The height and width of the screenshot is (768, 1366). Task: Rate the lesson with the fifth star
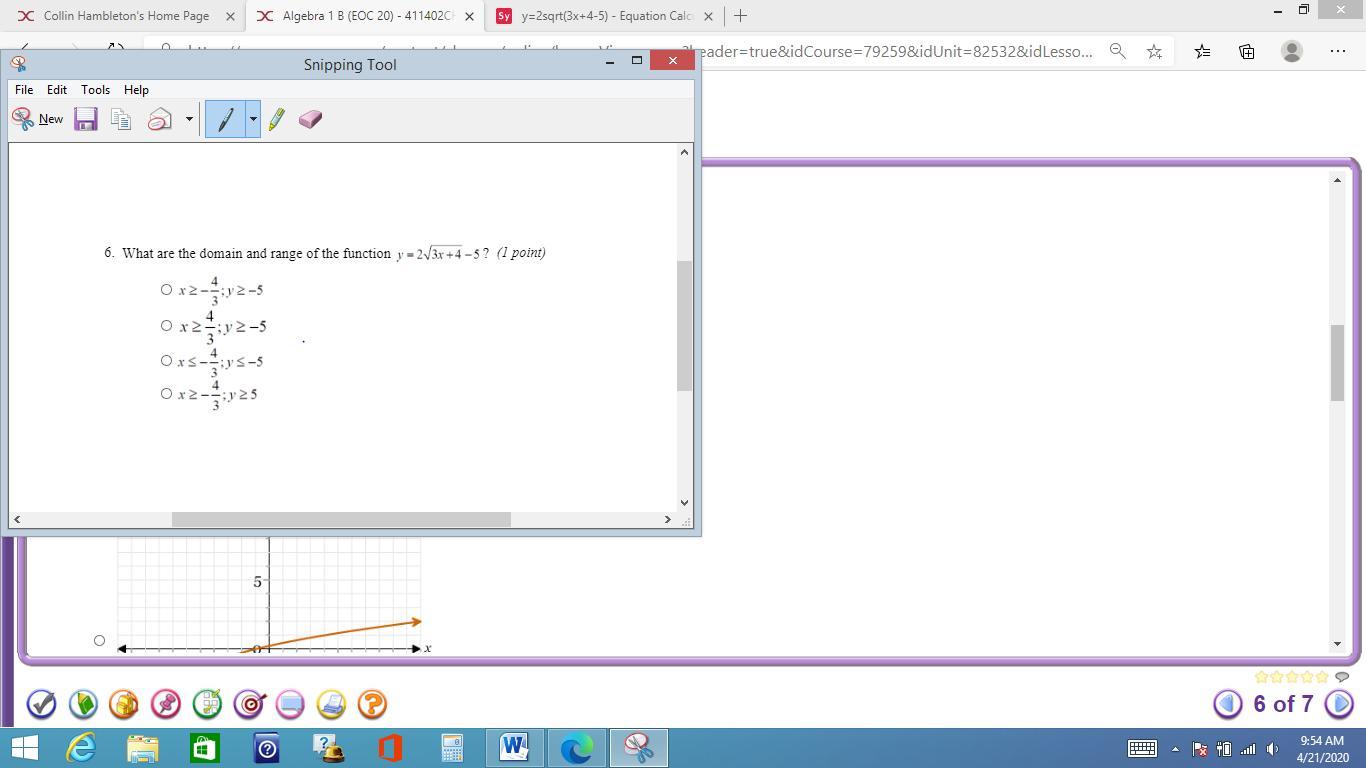[1323, 677]
